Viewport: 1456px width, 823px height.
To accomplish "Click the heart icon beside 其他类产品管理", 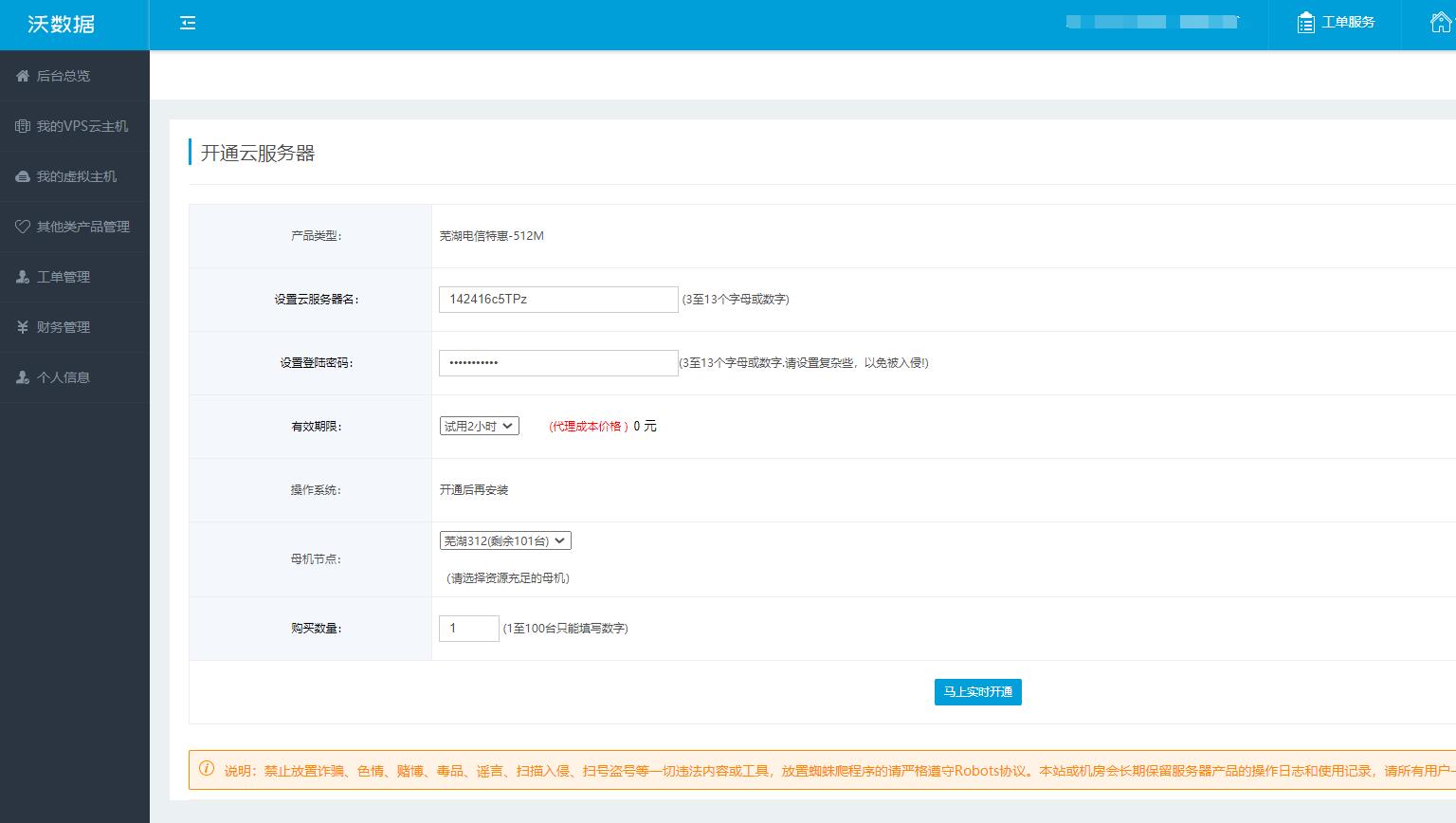I will (23, 227).
